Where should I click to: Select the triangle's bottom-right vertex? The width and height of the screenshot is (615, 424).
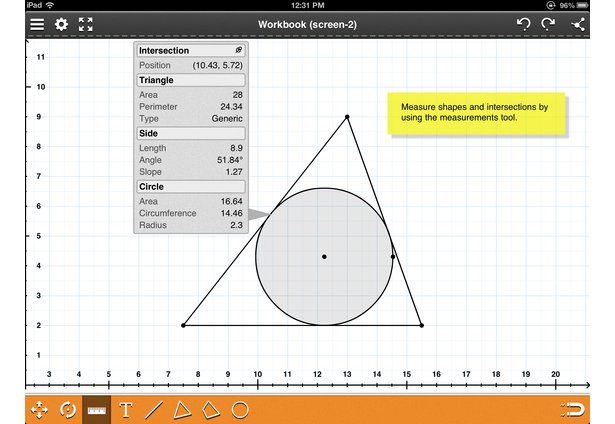coord(422,325)
